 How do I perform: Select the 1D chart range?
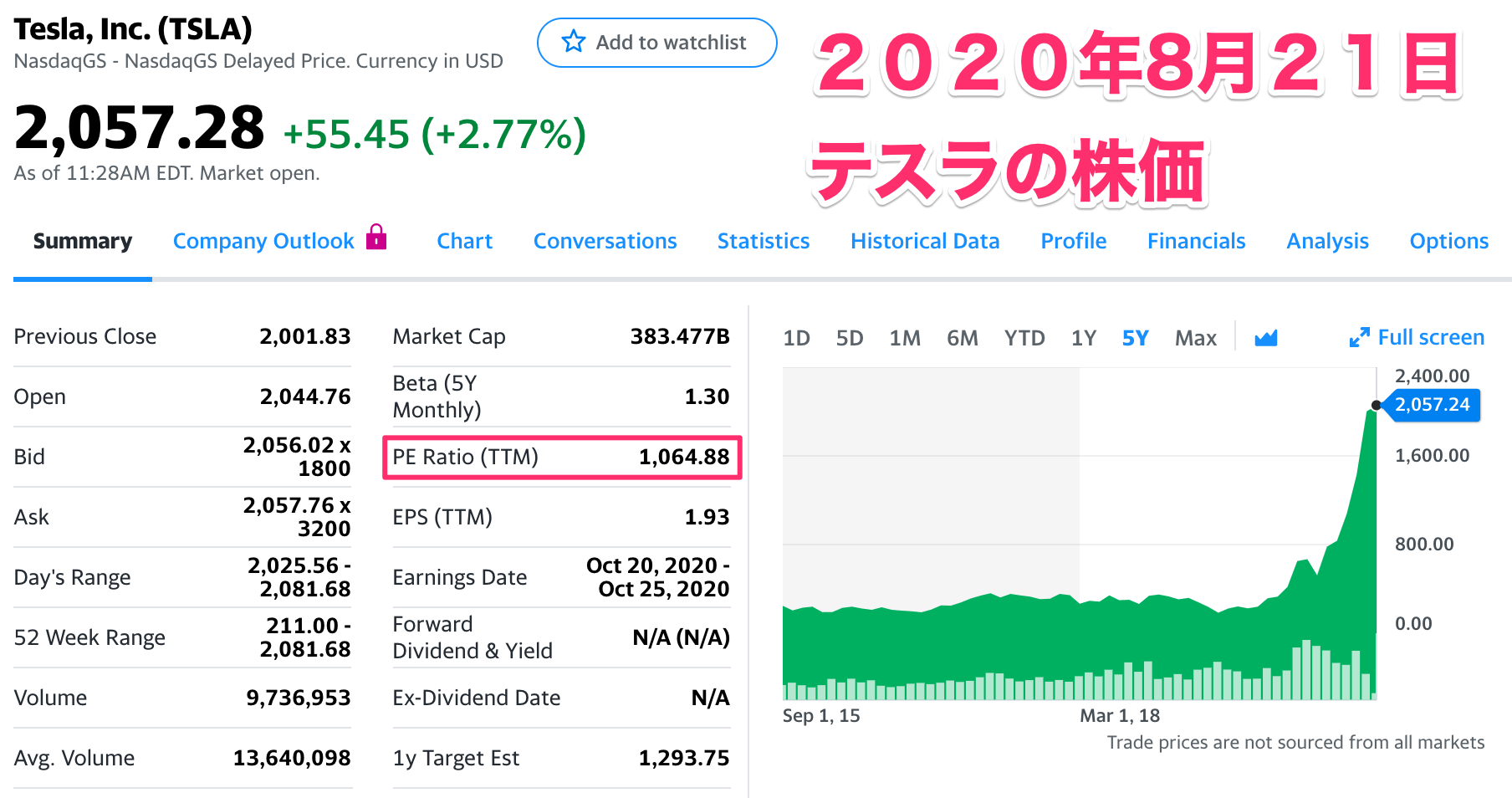[x=796, y=338]
